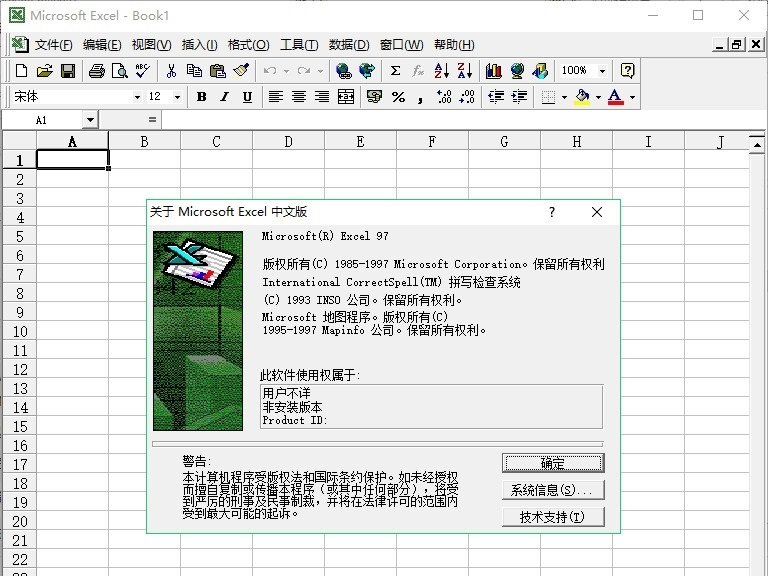Select the Format Painter brush icon
The width and height of the screenshot is (768, 576).
[x=240, y=71]
